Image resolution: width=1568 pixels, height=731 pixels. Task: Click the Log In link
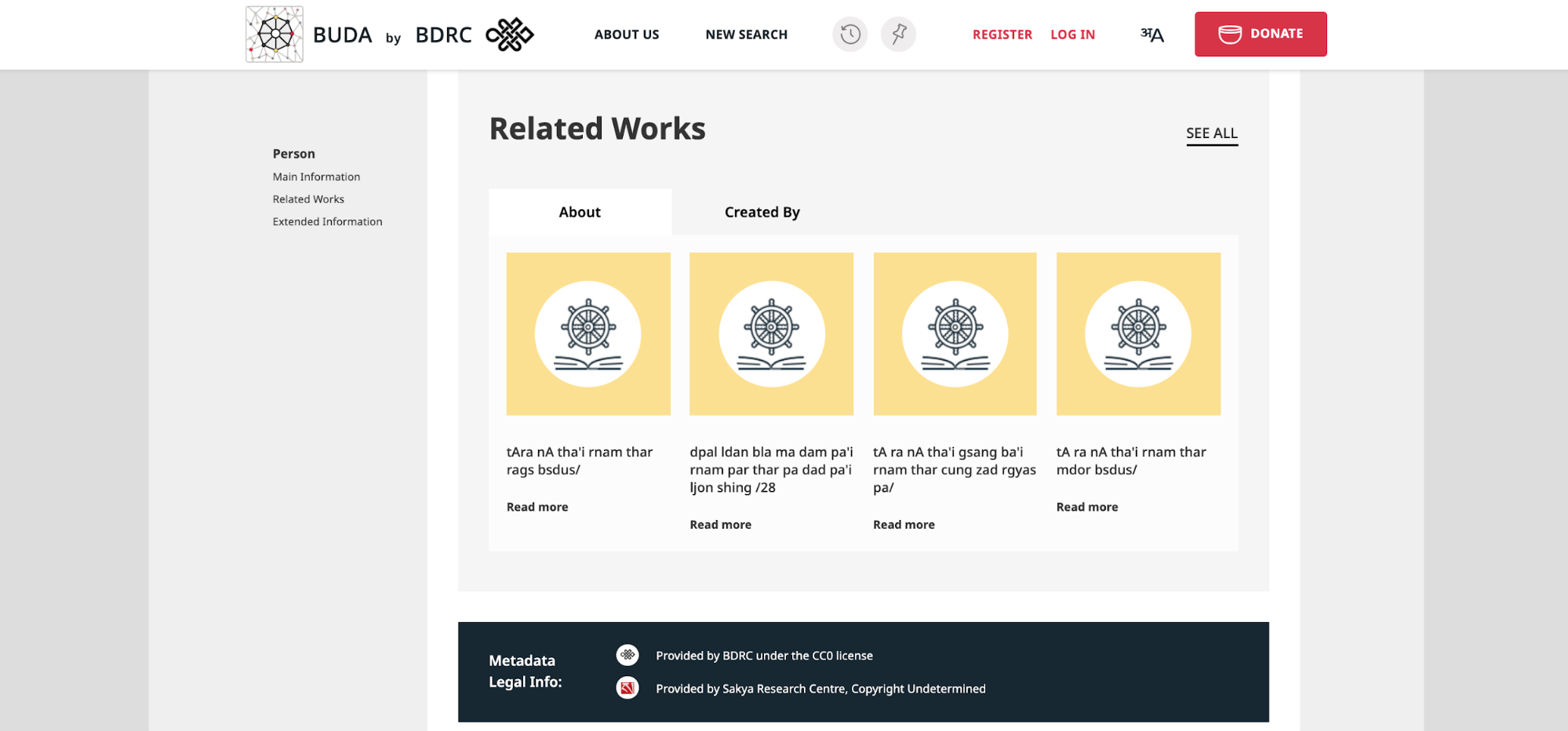coord(1072,35)
